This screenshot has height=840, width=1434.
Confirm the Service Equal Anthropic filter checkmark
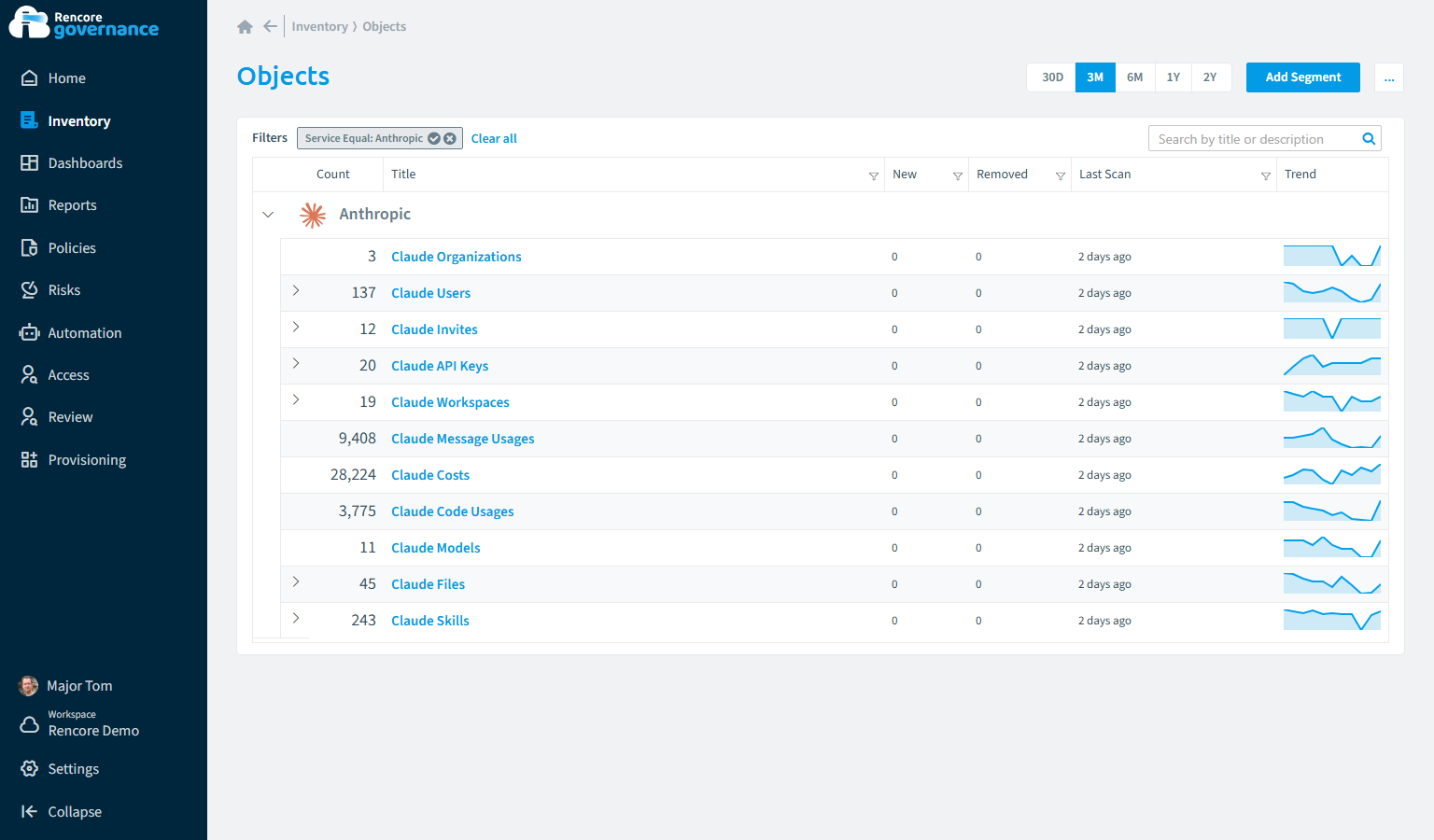tap(434, 138)
